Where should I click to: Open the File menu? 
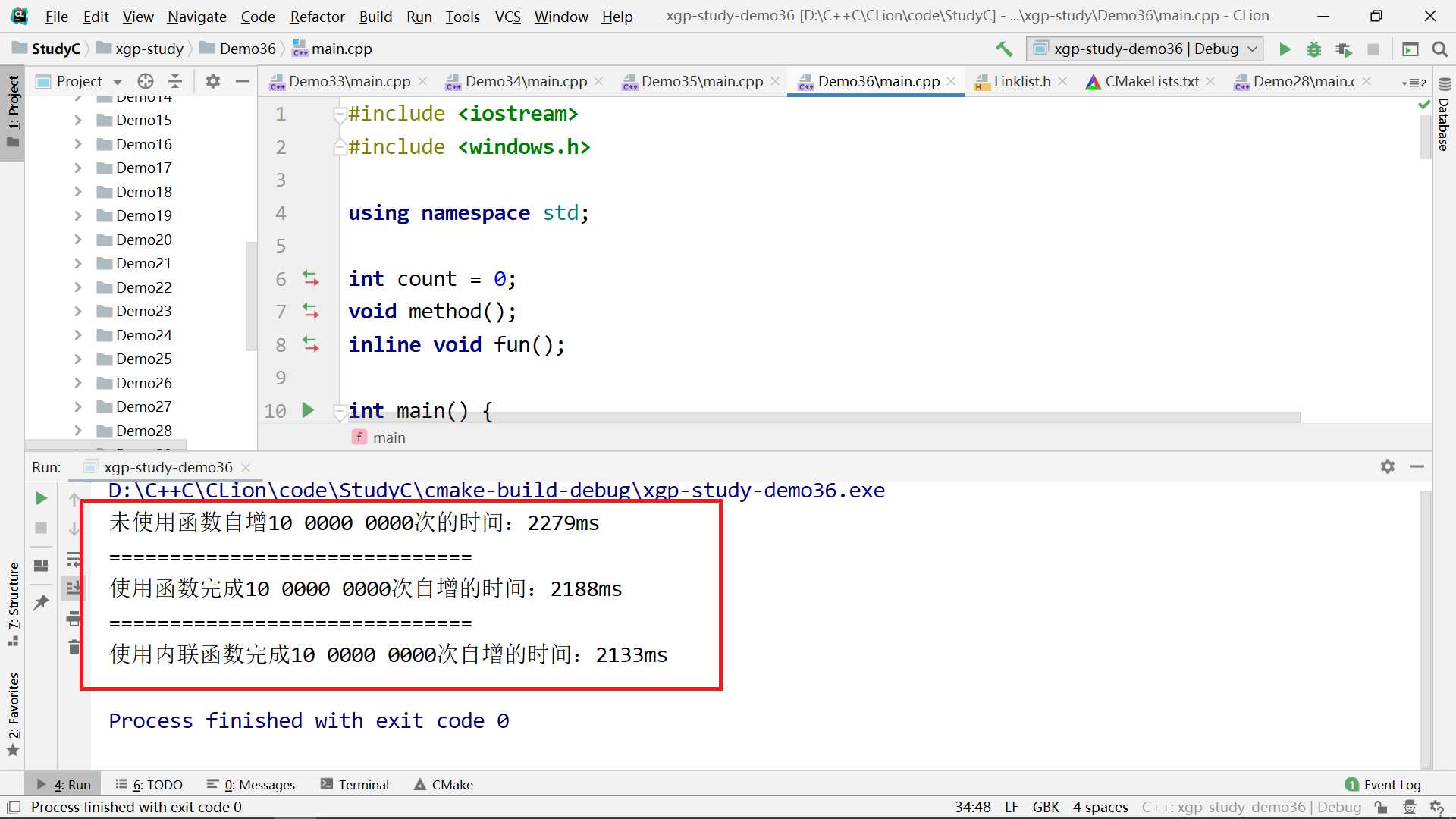click(x=57, y=17)
